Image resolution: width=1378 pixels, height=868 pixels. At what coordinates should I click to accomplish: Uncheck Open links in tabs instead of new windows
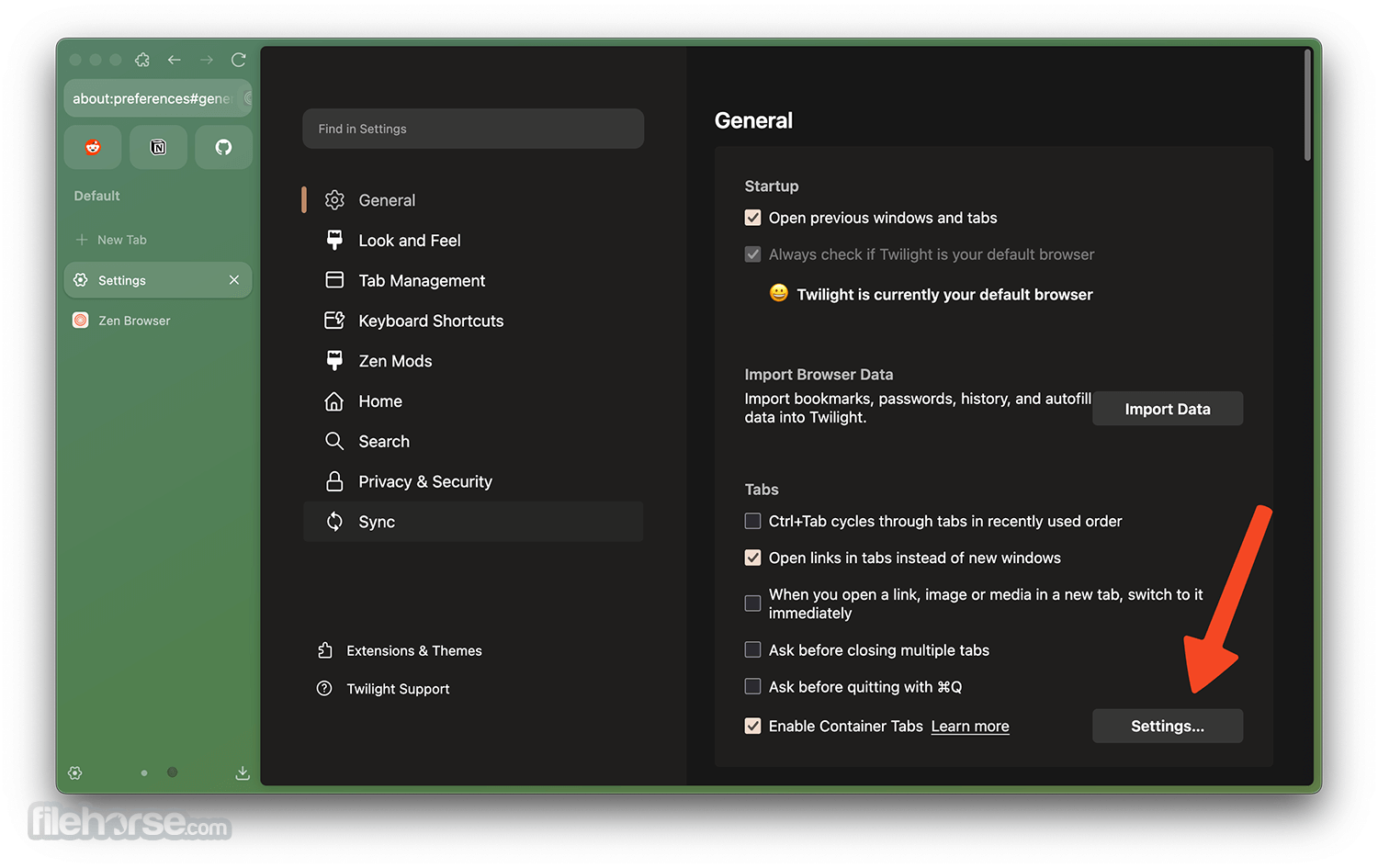pos(752,558)
